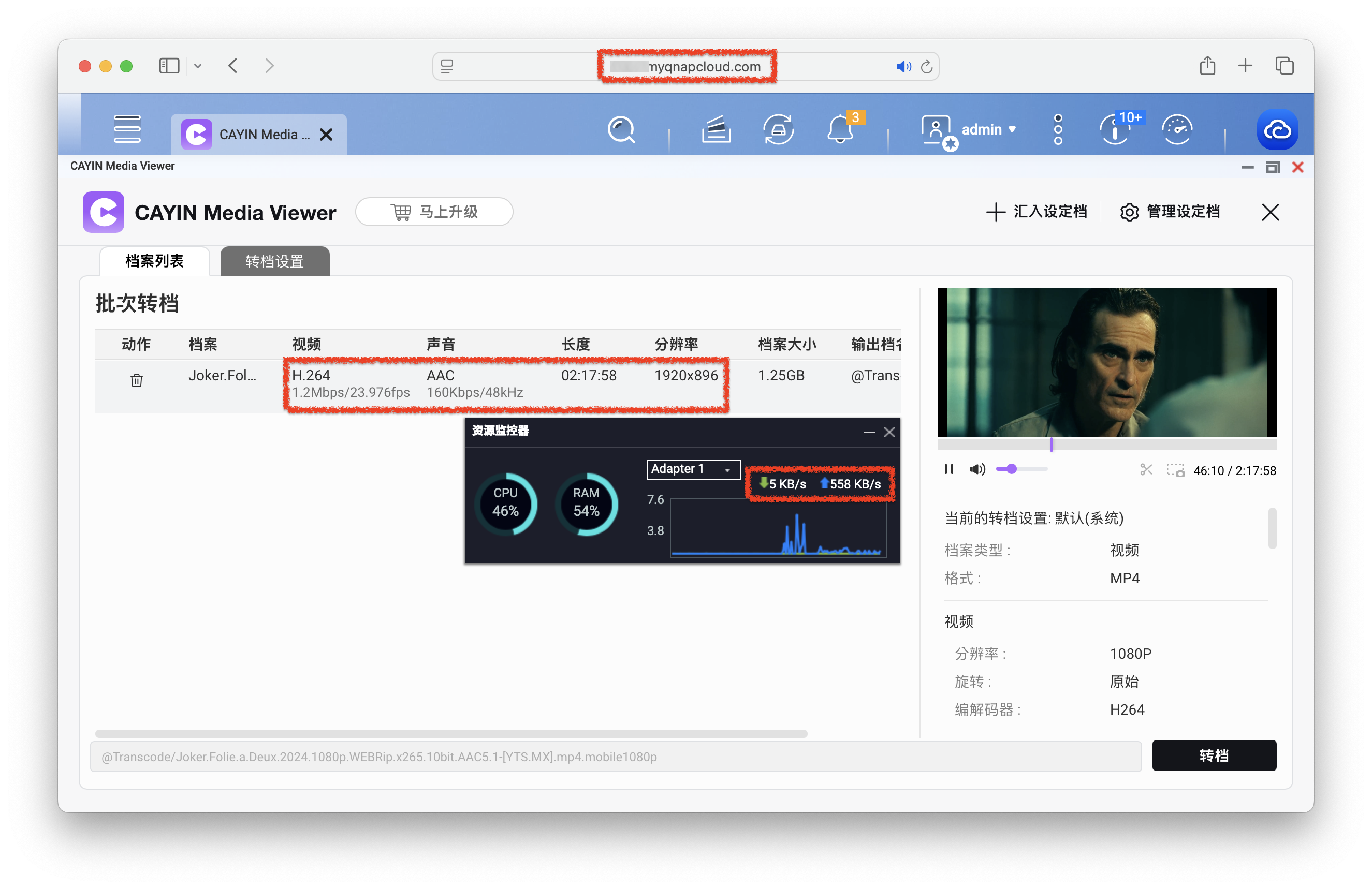1372x889 pixels.
Task: Pause the video preview playback
Action: pos(948,469)
